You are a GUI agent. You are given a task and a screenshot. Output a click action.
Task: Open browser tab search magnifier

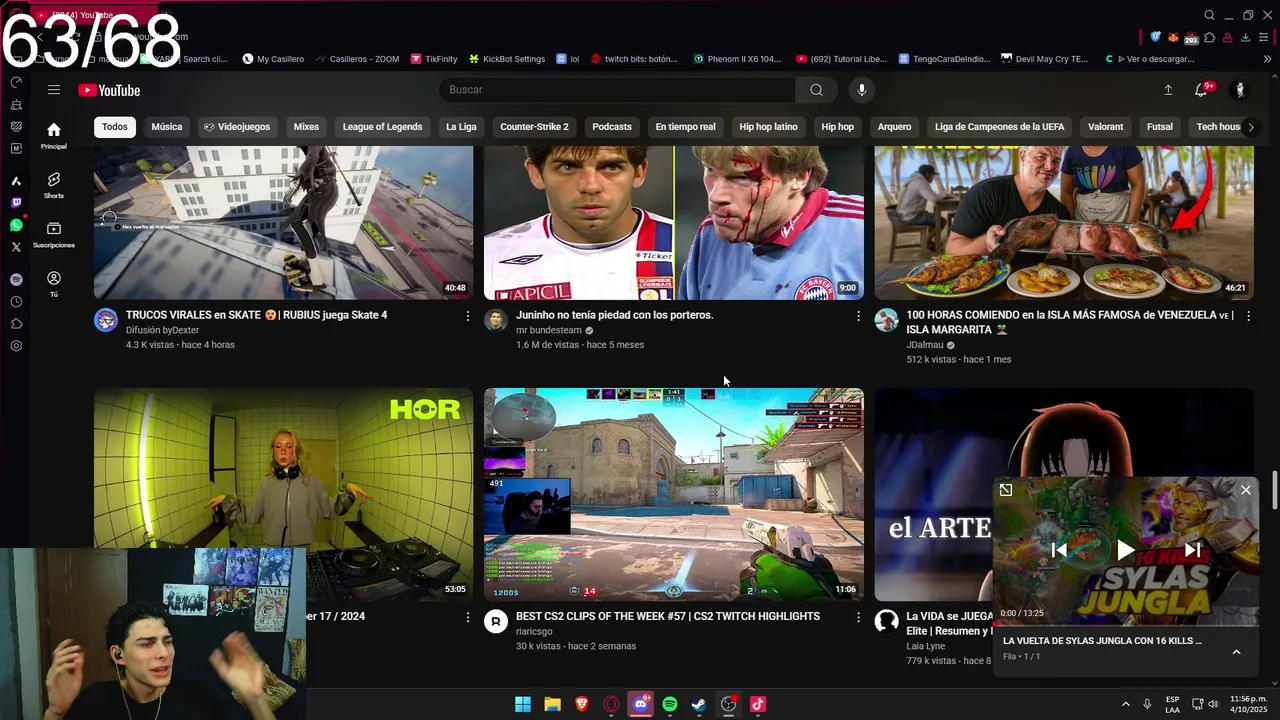click(1209, 15)
